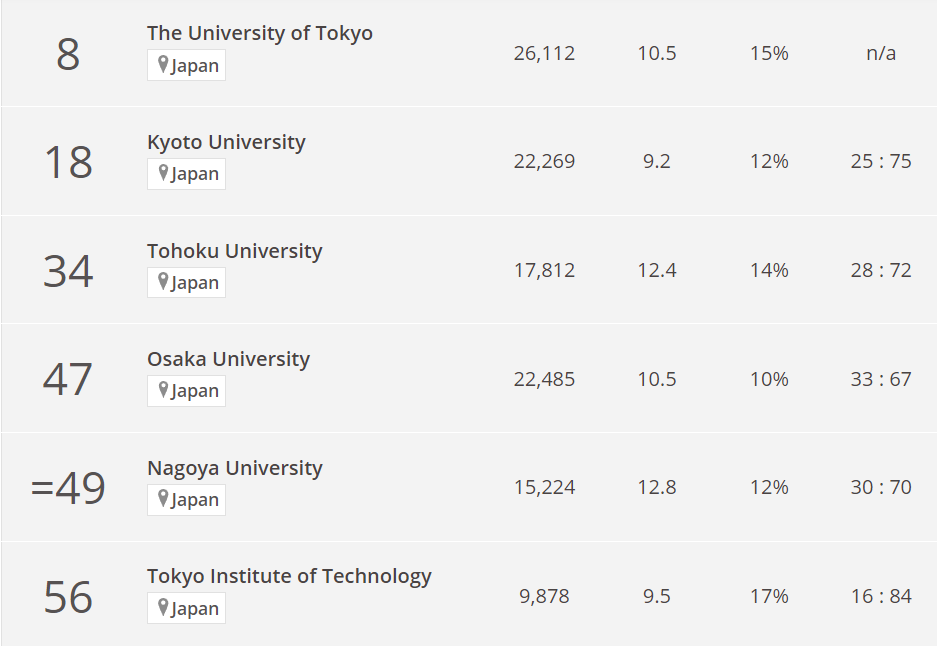Click the location pin icon under Osaka University

pos(163,390)
